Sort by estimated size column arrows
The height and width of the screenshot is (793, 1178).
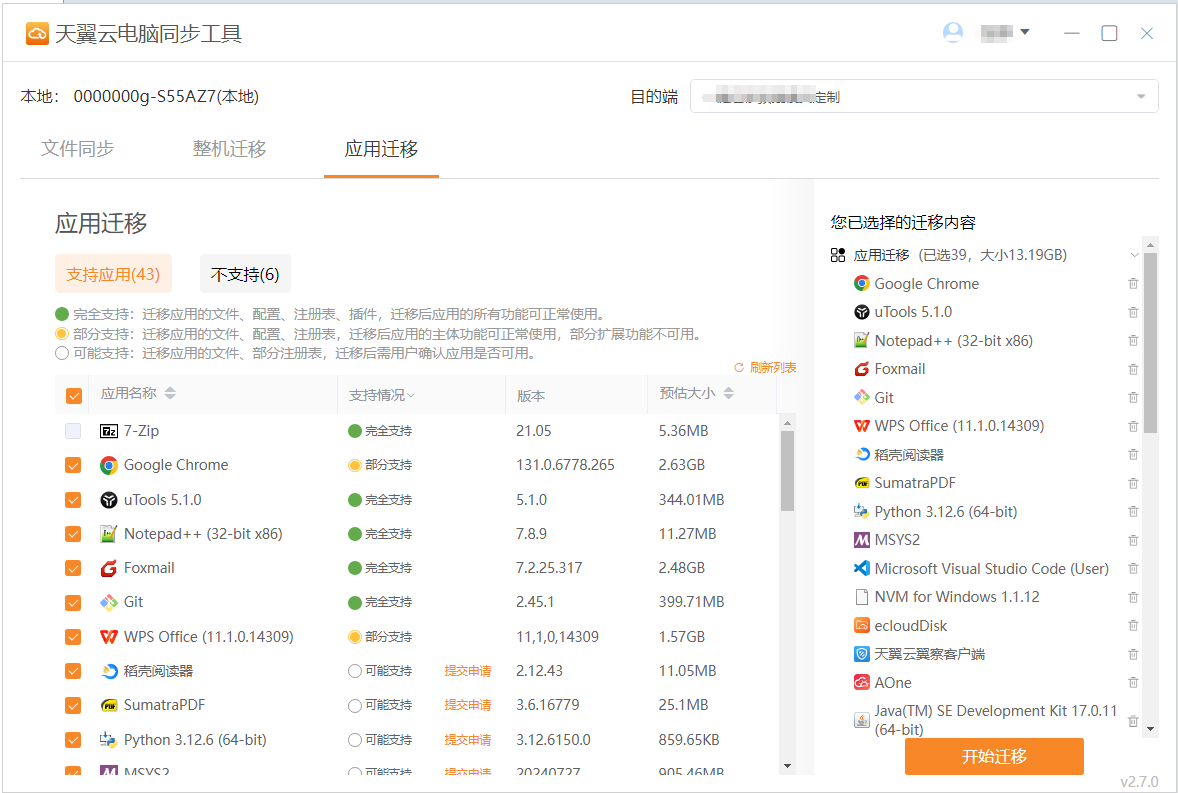click(728, 394)
